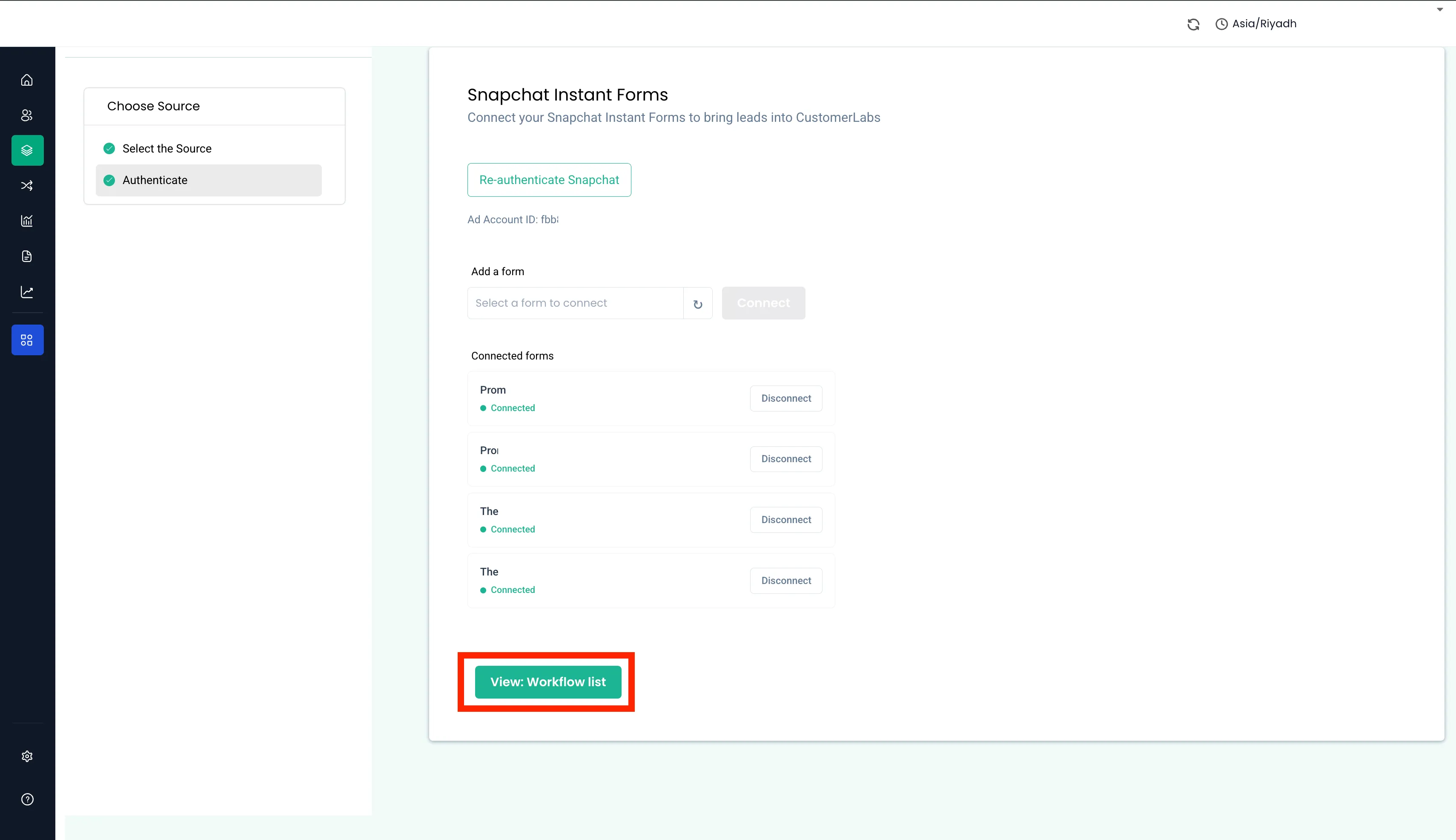This screenshot has width=1456, height=840.
Task: Click the Add a form label
Action: 497,271
